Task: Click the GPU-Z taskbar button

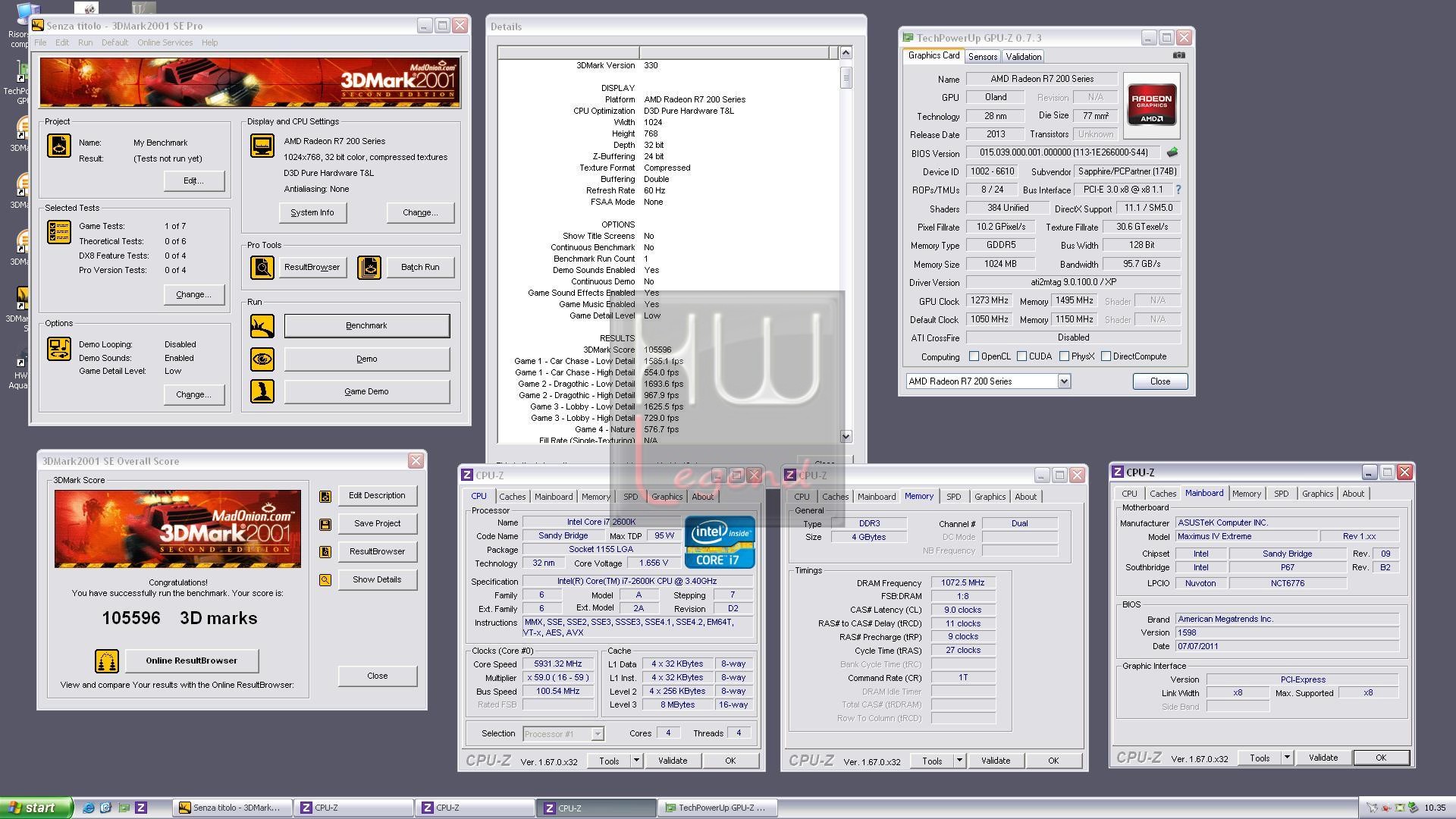Action: [x=717, y=808]
